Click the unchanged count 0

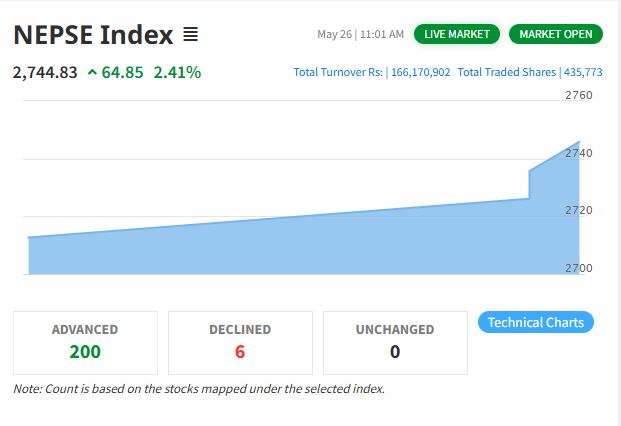395,352
